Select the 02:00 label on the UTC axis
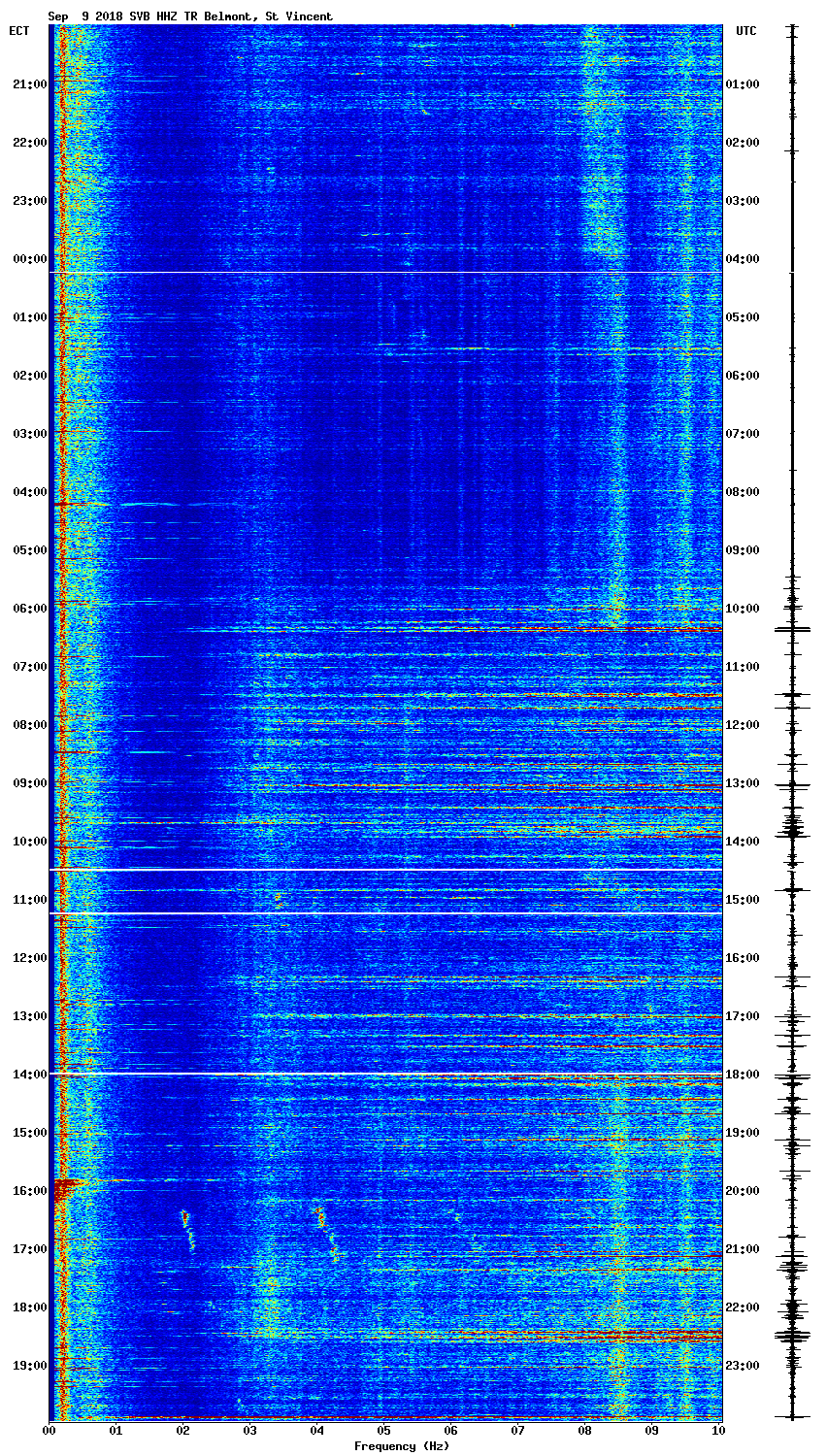The image size is (827, 1456). [x=743, y=143]
